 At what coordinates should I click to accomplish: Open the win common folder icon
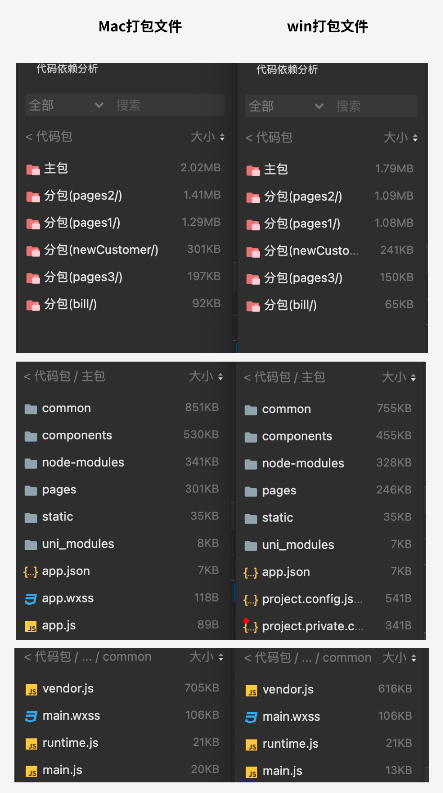click(251, 410)
